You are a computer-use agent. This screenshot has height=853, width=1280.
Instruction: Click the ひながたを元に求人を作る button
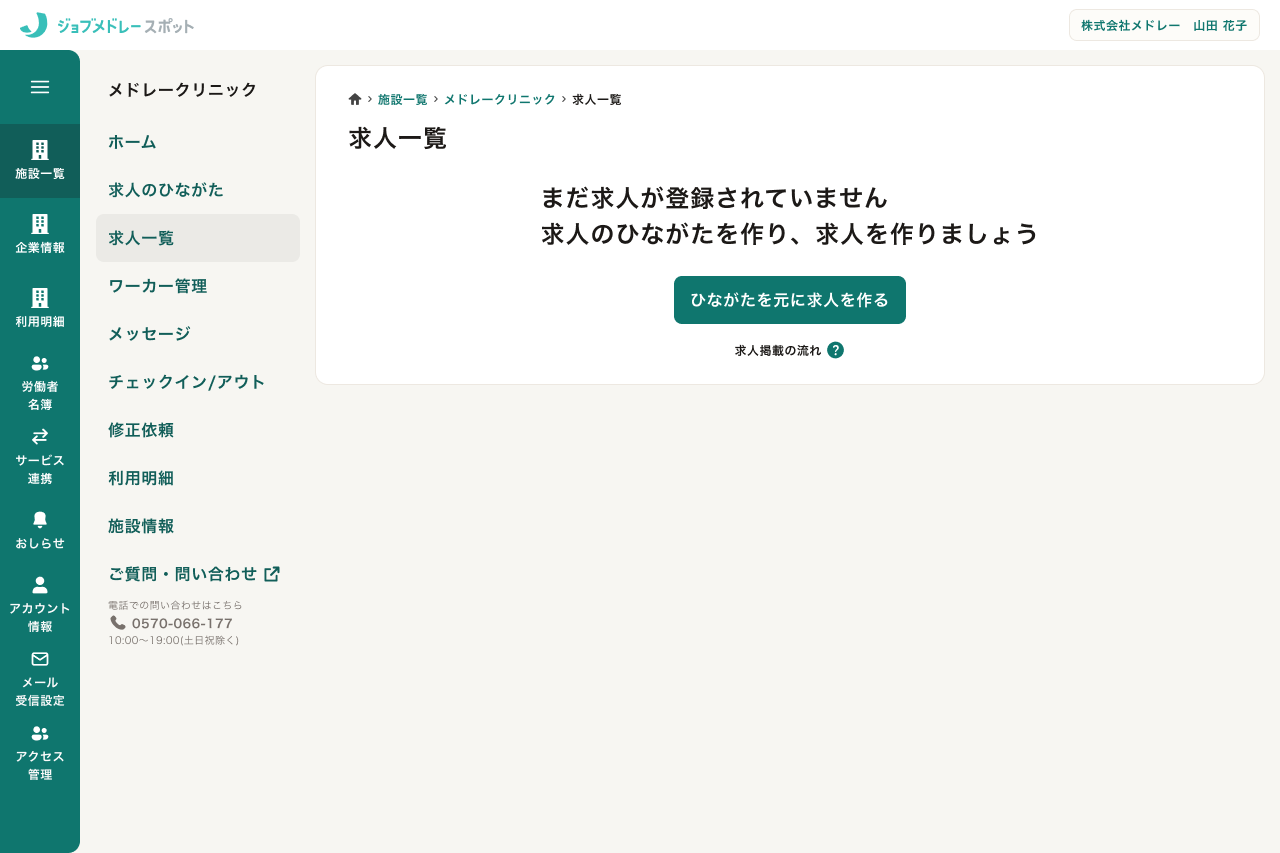pos(790,300)
